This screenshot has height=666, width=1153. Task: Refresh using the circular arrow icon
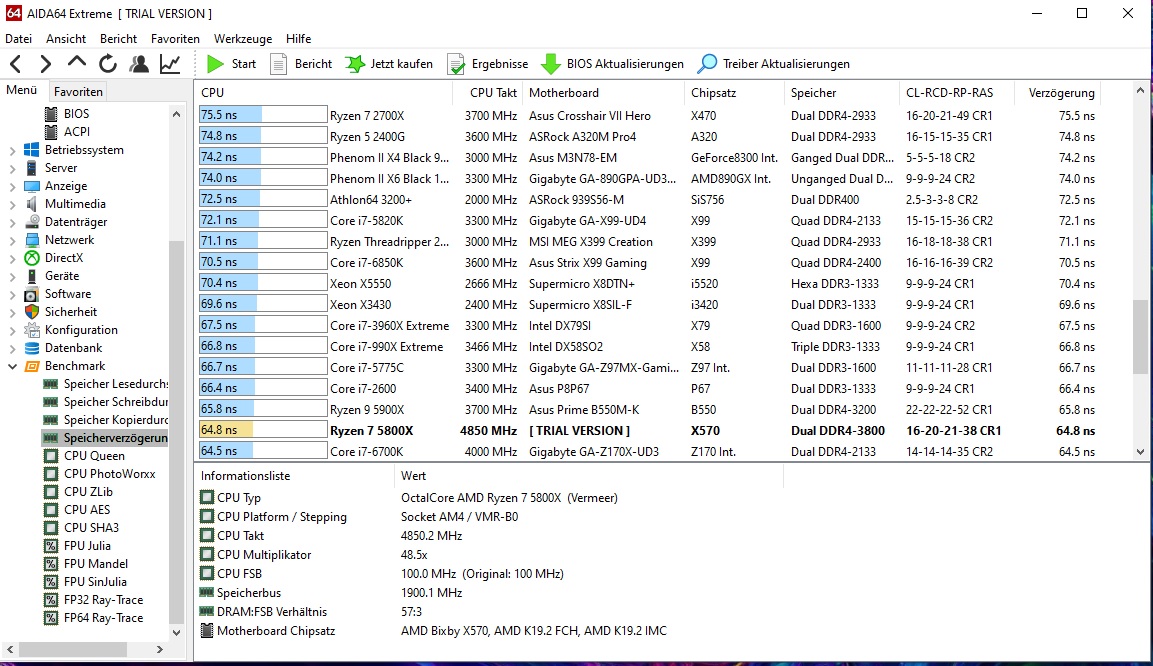[x=108, y=64]
